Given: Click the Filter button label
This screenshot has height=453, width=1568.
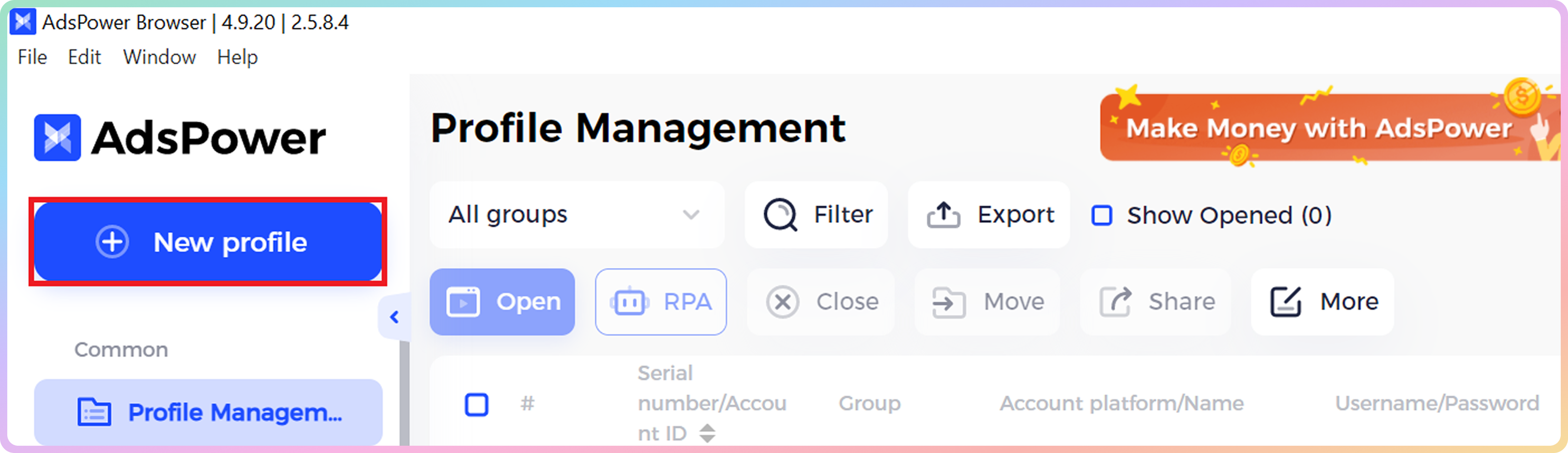Looking at the screenshot, I should (x=843, y=214).
